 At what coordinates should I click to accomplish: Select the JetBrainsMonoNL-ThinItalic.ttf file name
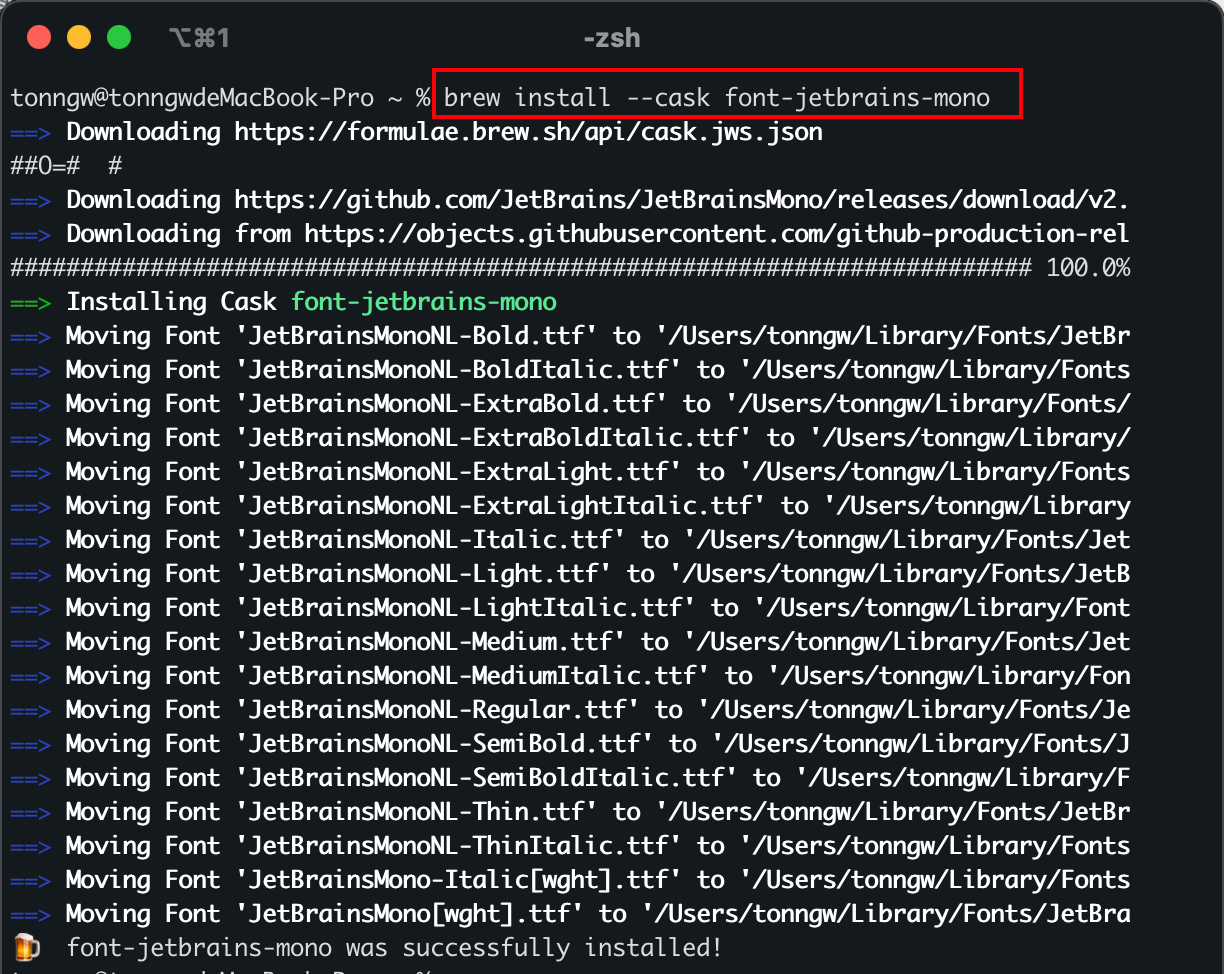point(458,846)
